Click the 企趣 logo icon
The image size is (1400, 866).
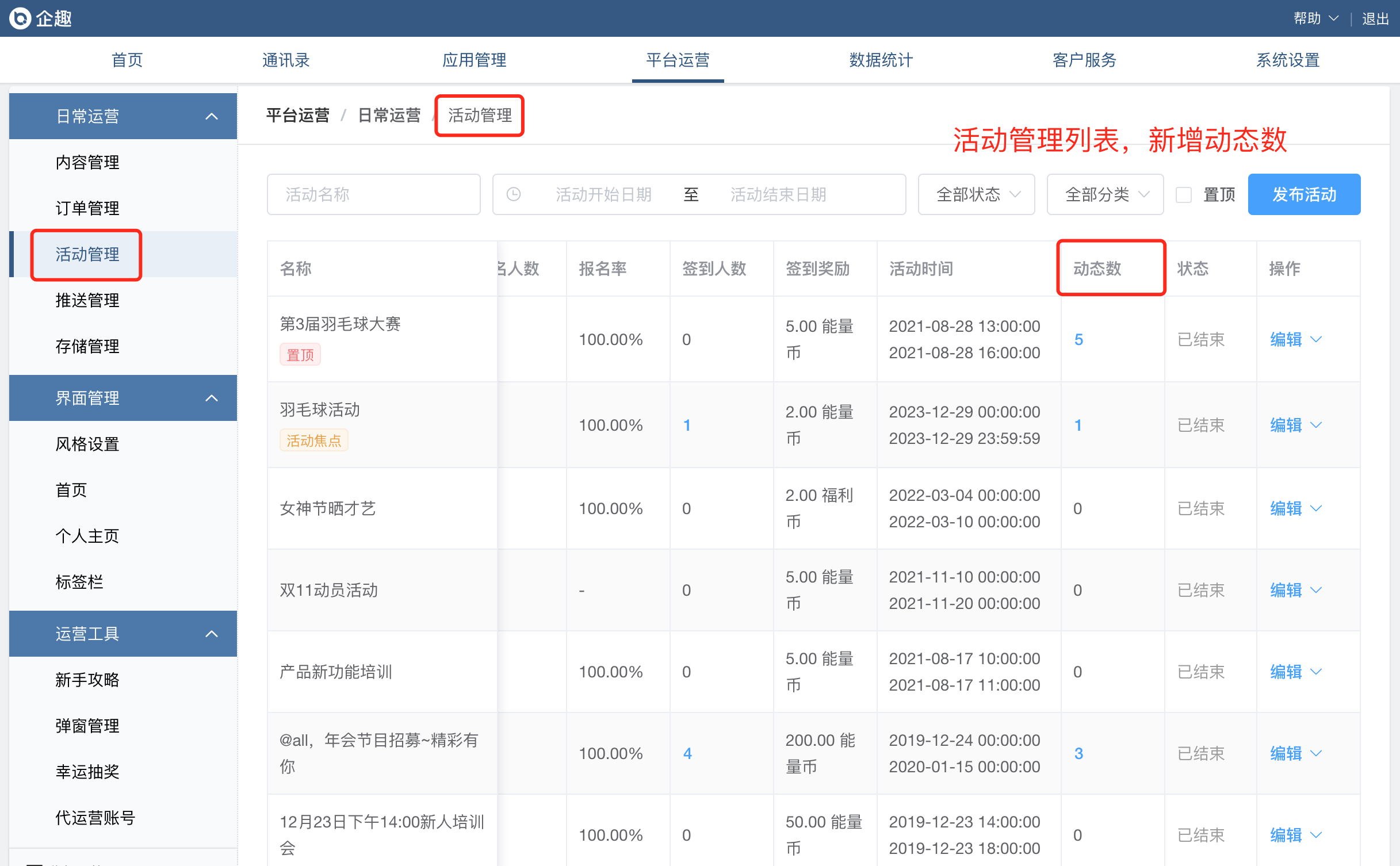point(21,18)
